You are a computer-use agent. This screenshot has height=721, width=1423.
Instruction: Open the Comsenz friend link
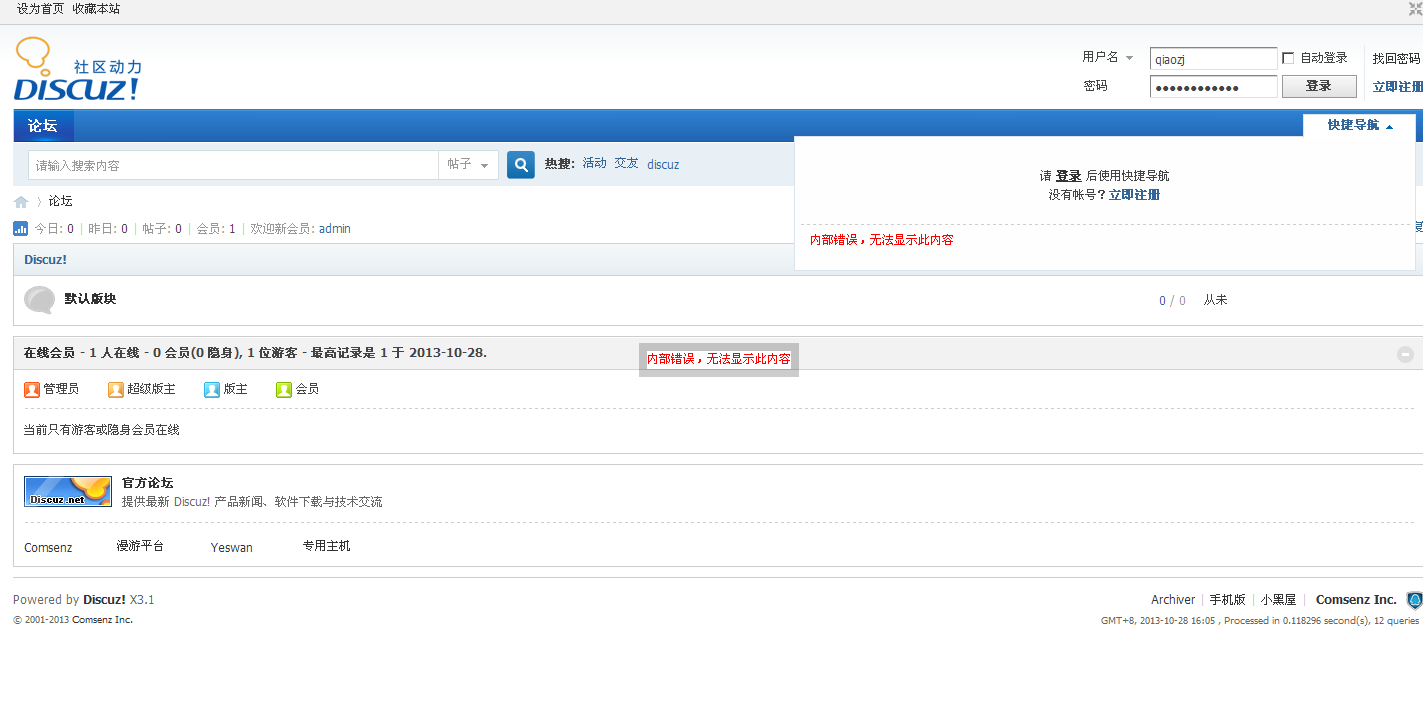coord(48,548)
